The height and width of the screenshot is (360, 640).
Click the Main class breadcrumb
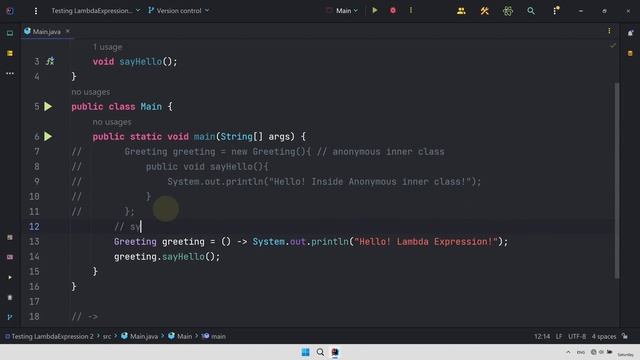(x=180, y=337)
